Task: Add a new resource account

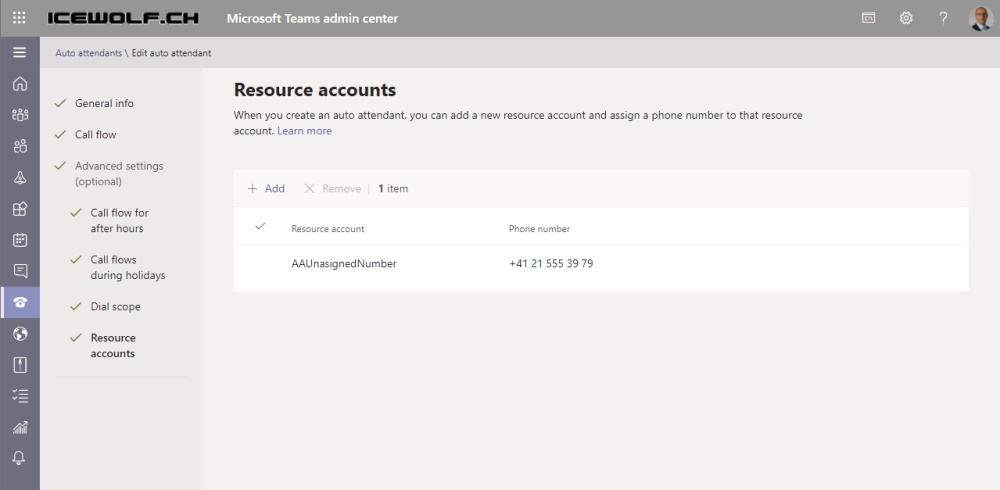Action: pos(266,188)
